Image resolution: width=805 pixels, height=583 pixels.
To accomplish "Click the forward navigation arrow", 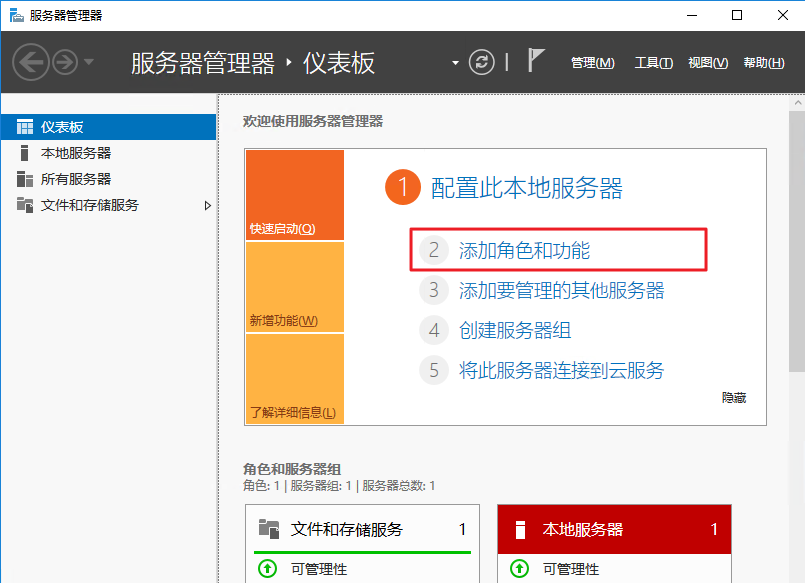I will point(65,63).
